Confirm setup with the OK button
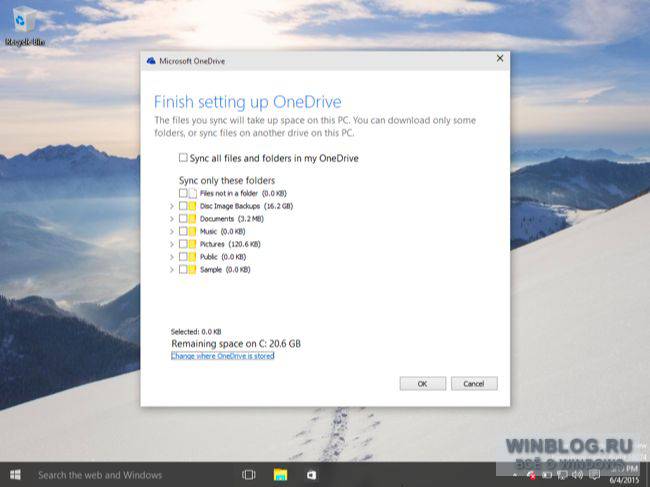Screen dimensions: 650x487 pos(423,383)
